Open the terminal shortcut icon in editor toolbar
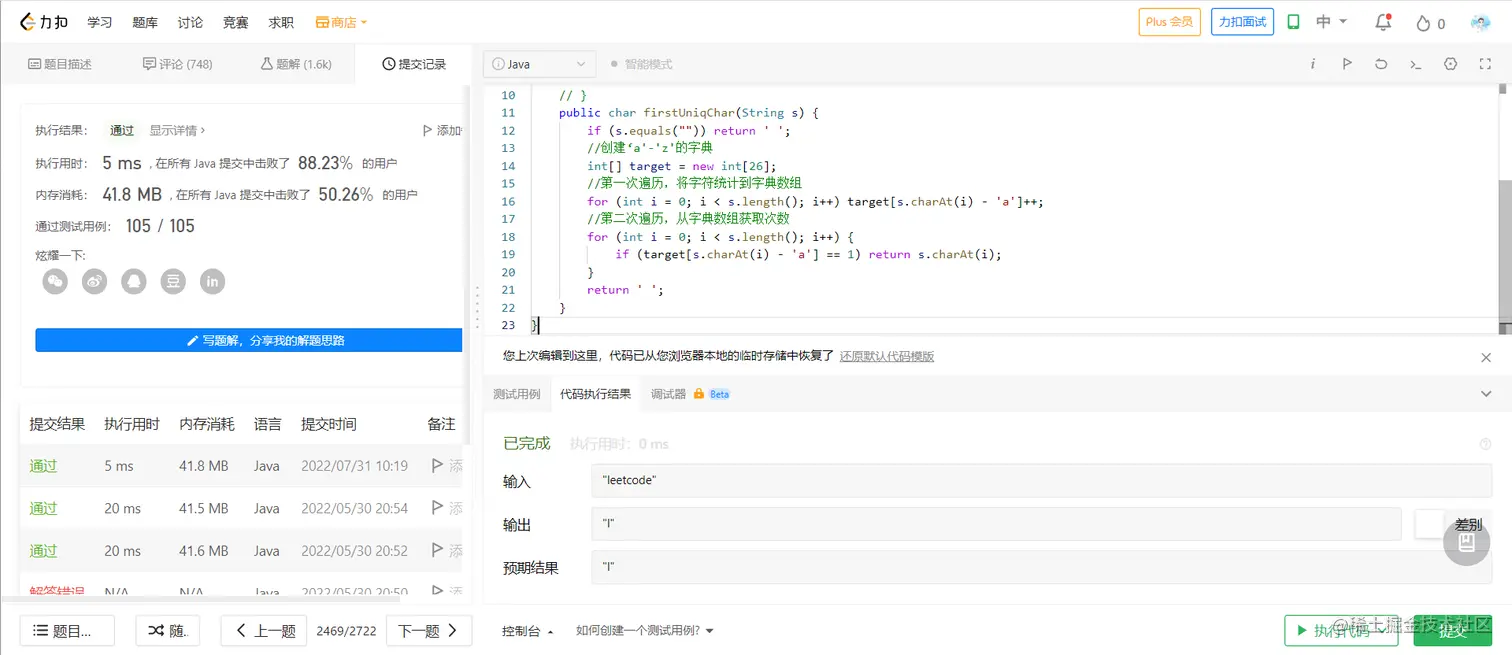Viewport: 1512px width, 655px height. (x=1415, y=64)
